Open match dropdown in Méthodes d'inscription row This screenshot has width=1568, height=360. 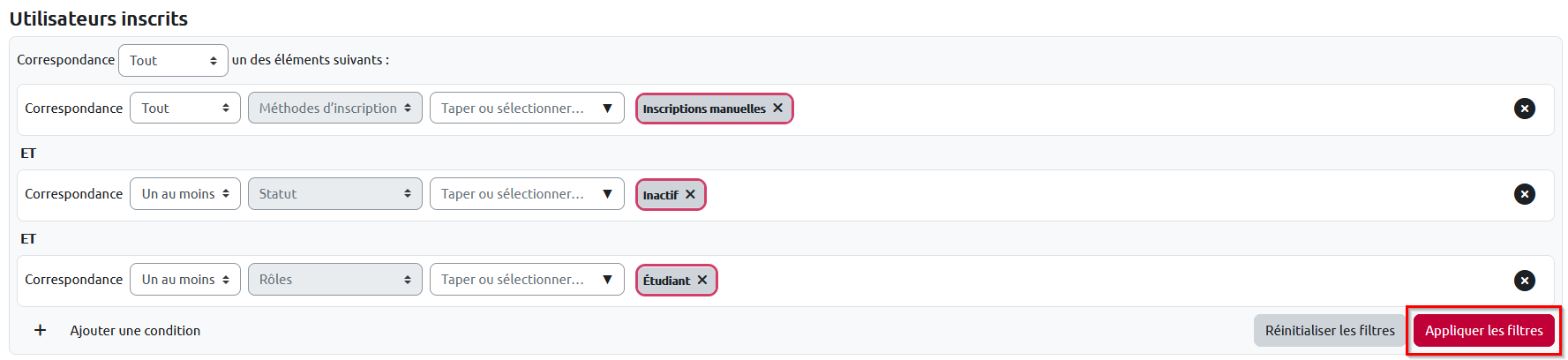(184, 108)
